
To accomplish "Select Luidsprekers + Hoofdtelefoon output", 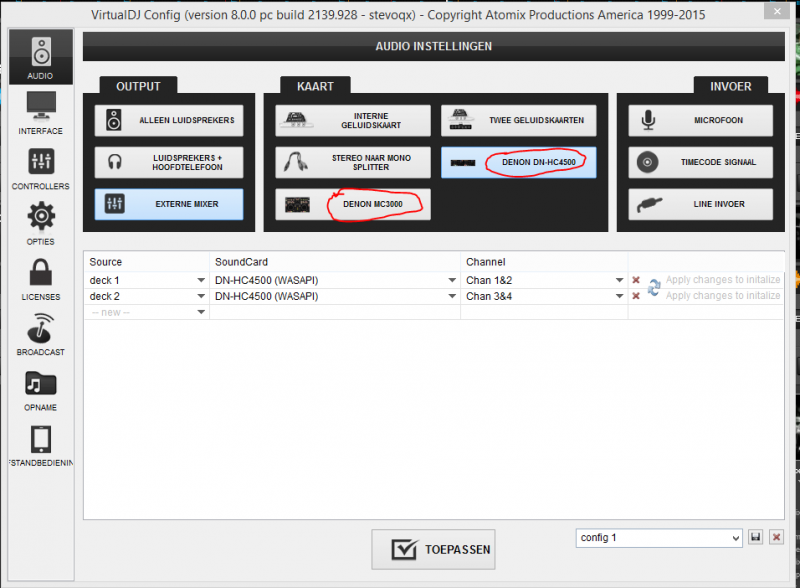I will (x=169, y=162).
